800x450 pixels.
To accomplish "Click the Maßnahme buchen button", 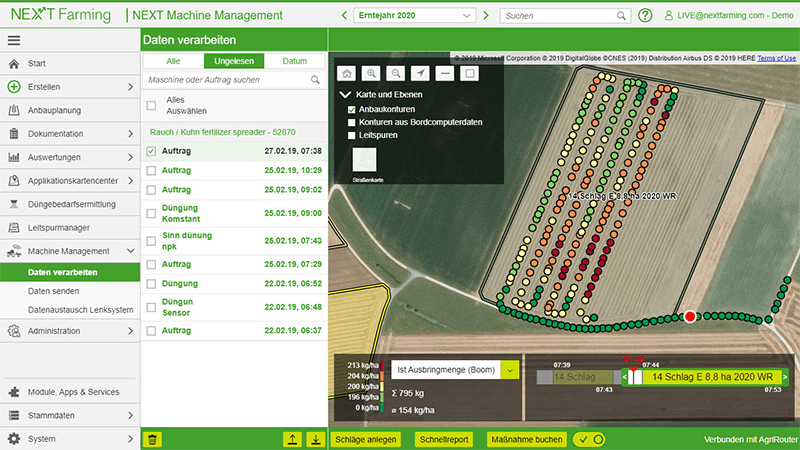I will click(527, 439).
